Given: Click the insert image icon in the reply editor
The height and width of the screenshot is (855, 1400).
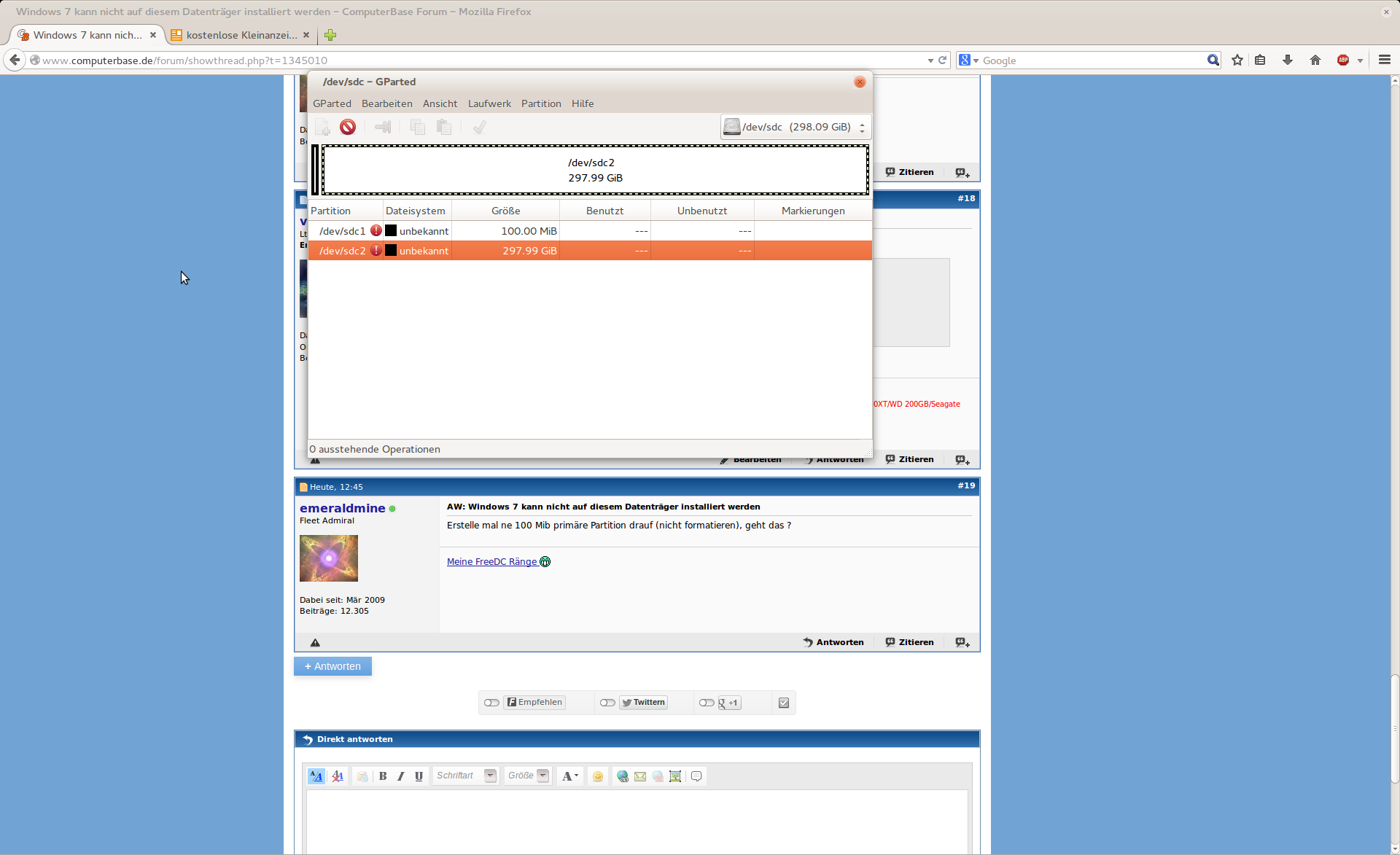Looking at the screenshot, I should pos(675,776).
